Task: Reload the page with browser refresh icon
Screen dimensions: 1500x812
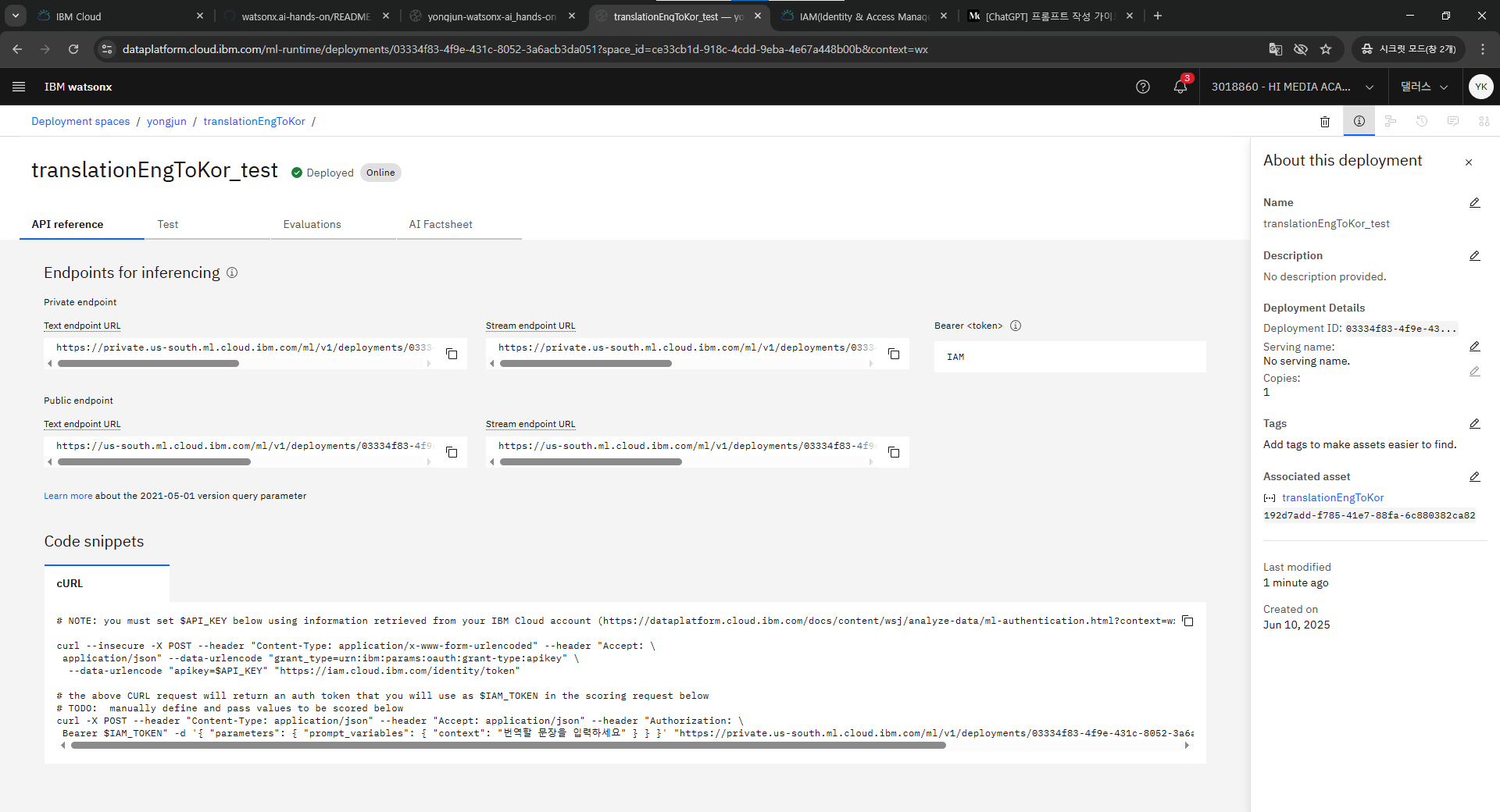Action: [73, 49]
